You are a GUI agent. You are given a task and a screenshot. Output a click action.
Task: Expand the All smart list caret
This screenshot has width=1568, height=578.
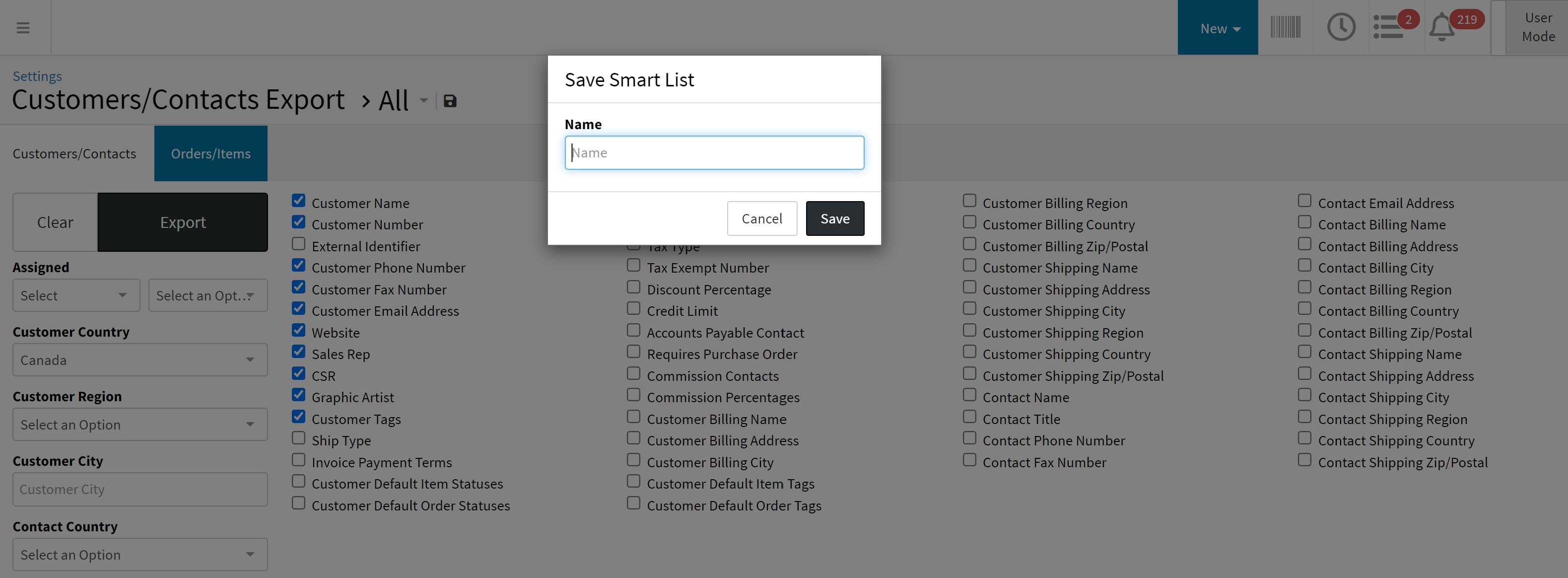click(x=424, y=101)
